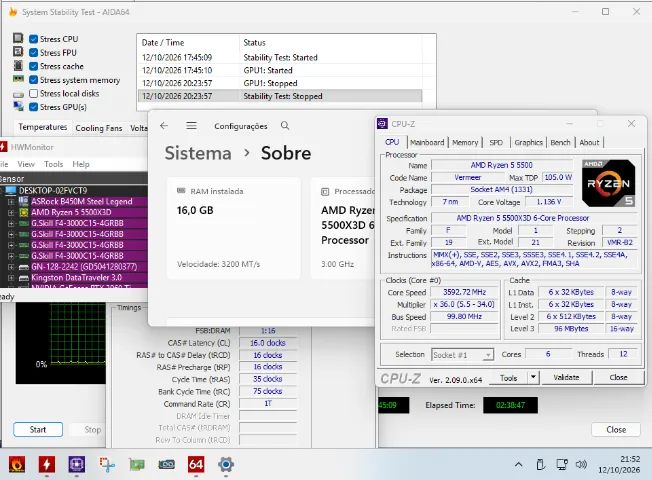This screenshot has width=652, height=480.
Task: Click Tools button in CPU-Z
Action: (x=508, y=378)
